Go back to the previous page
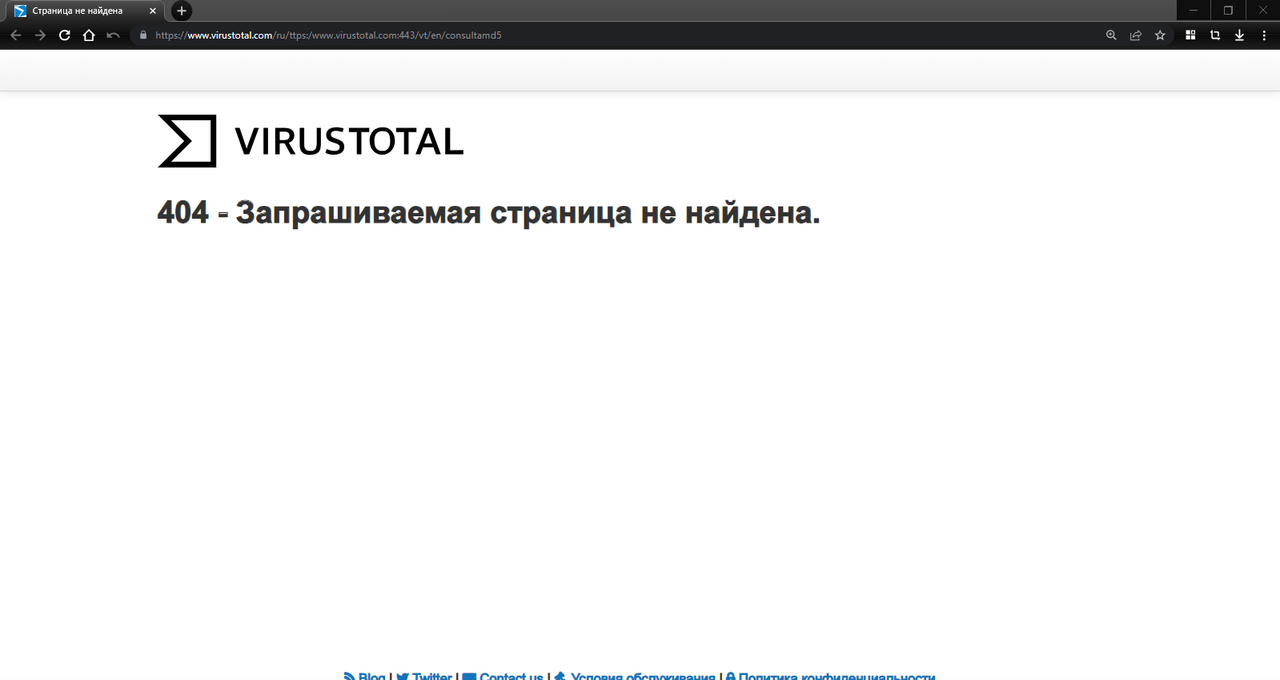This screenshot has height=680, width=1280. click(15, 35)
